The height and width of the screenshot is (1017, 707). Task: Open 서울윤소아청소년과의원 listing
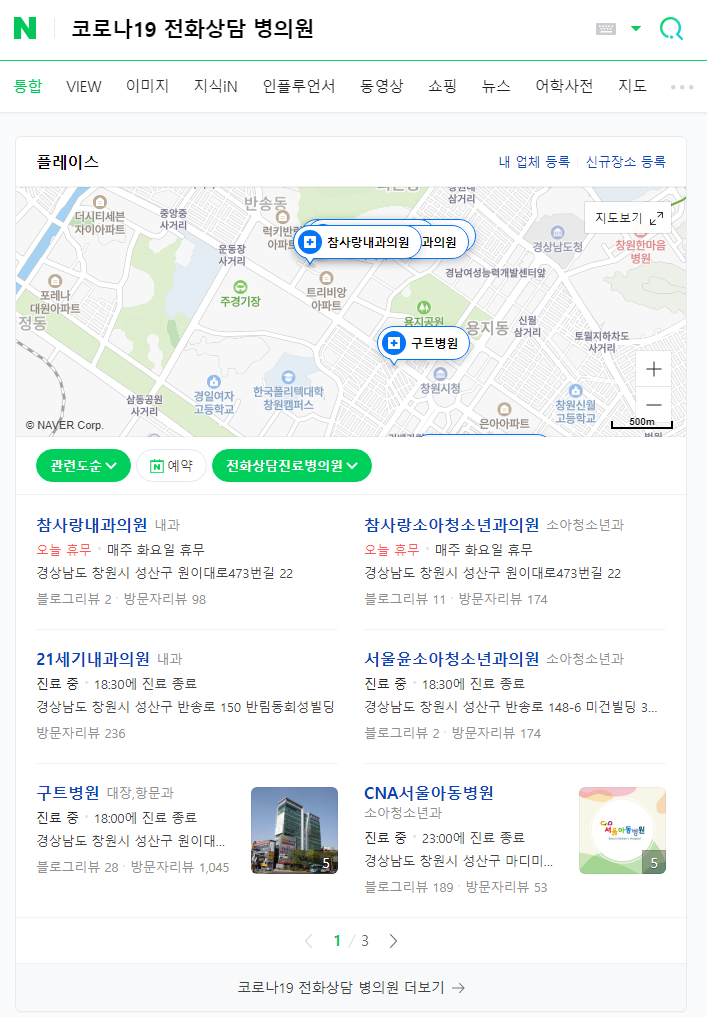click(x=451, y=659)
